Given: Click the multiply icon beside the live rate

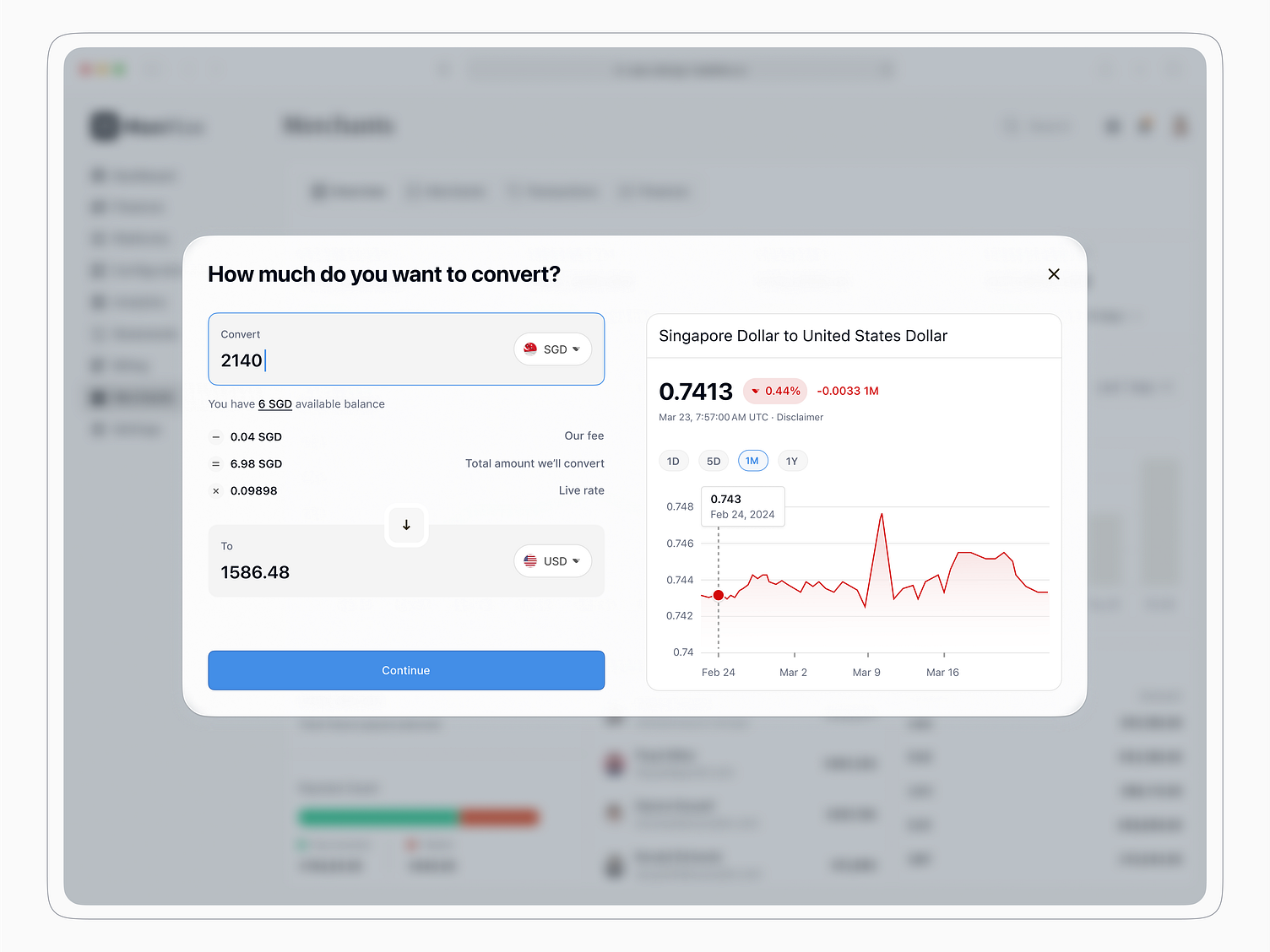Looking at the screenshot, I should pyautogui.click(x=215, y=490).
